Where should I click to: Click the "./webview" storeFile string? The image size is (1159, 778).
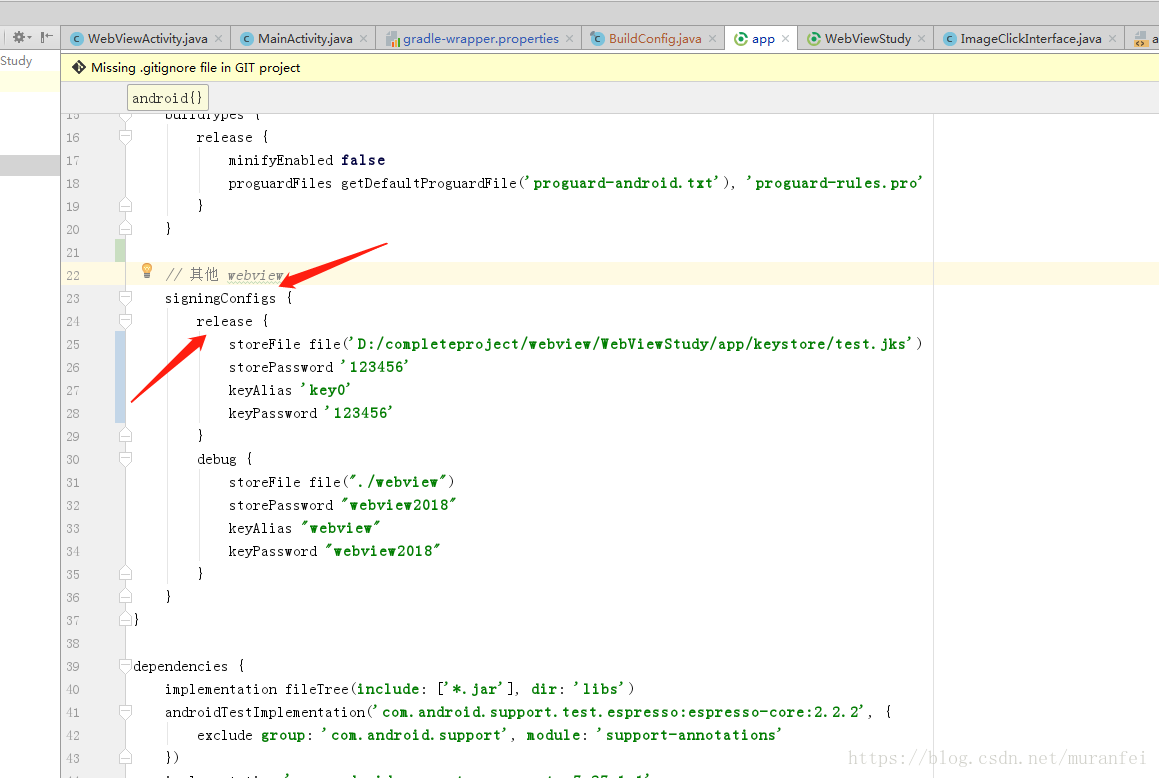coord(398,482)
